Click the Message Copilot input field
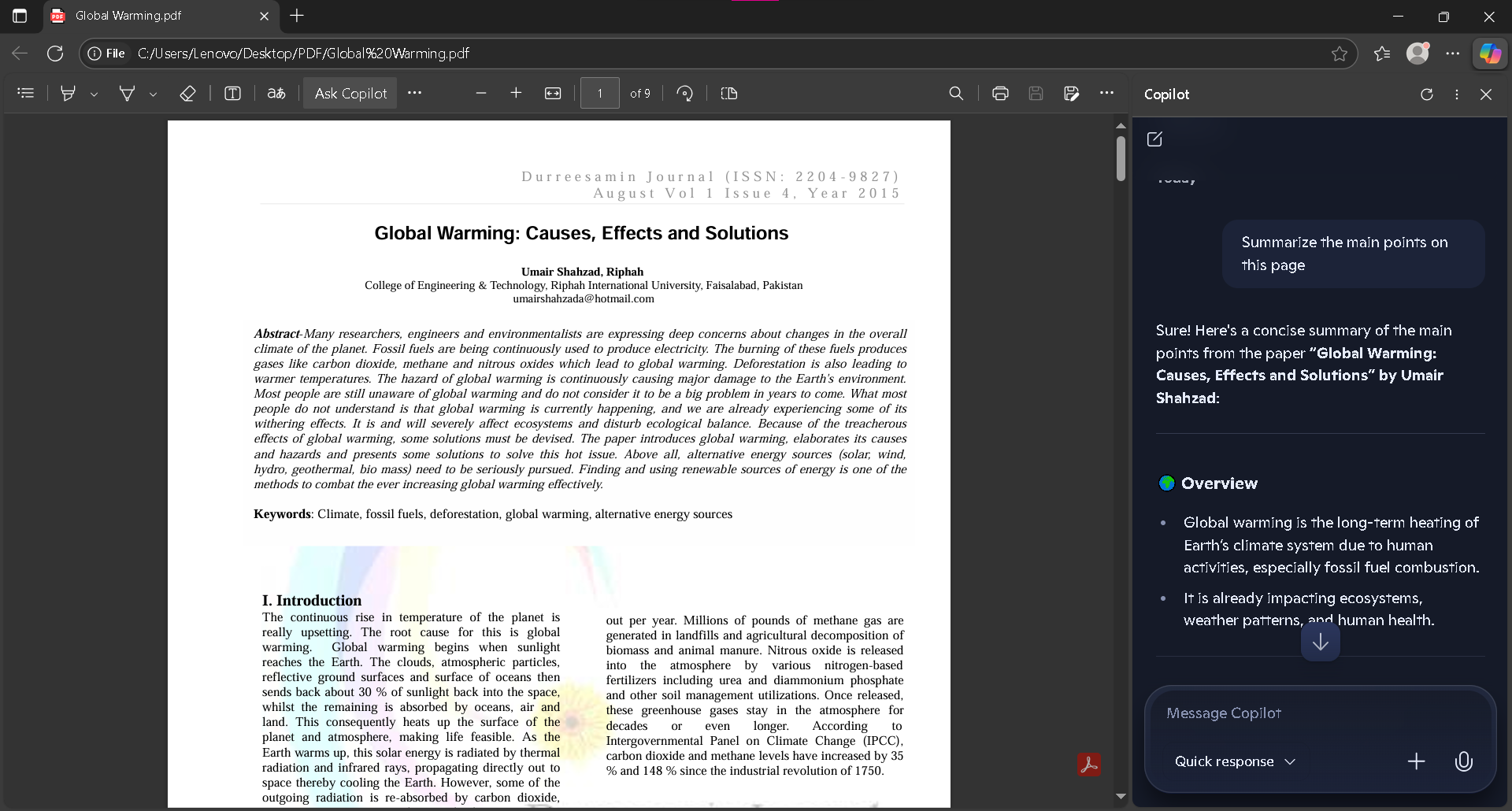Screen dimensions: 1512x811 [1319, 713]
